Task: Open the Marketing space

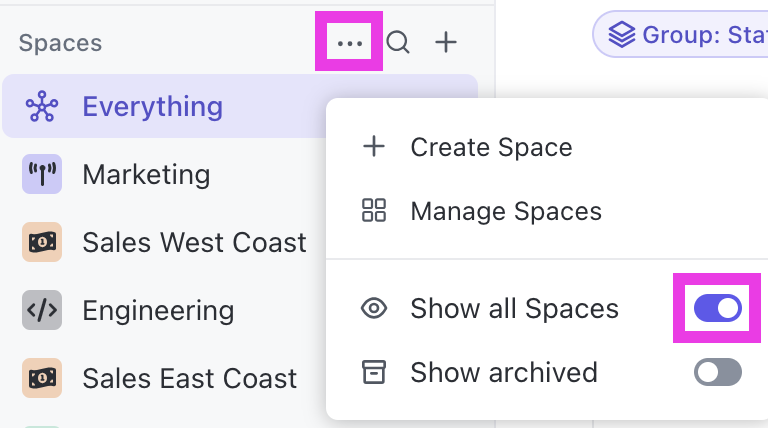Action: pos(146,175)
